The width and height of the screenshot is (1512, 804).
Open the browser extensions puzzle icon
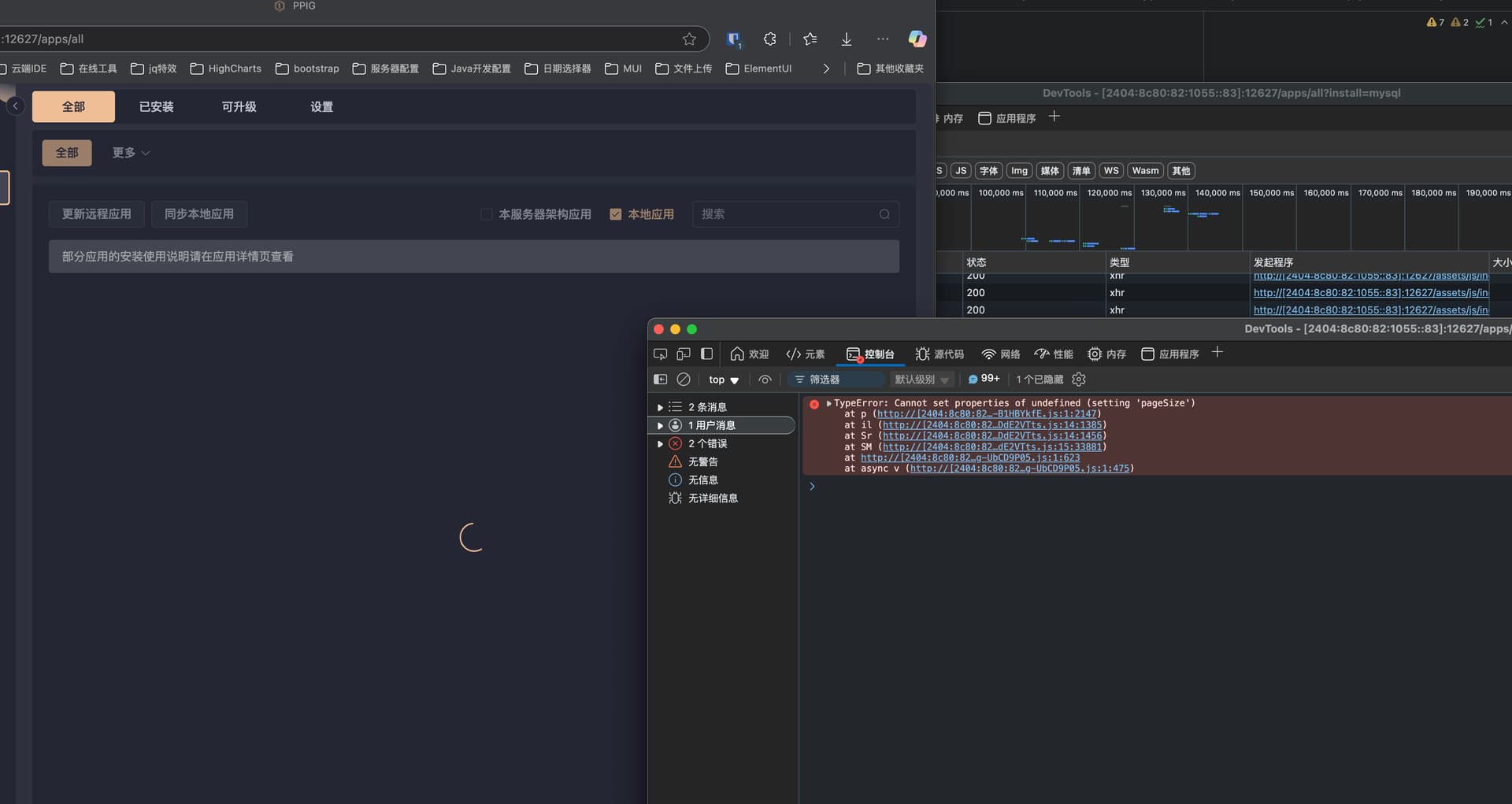[x=769, y=39]
